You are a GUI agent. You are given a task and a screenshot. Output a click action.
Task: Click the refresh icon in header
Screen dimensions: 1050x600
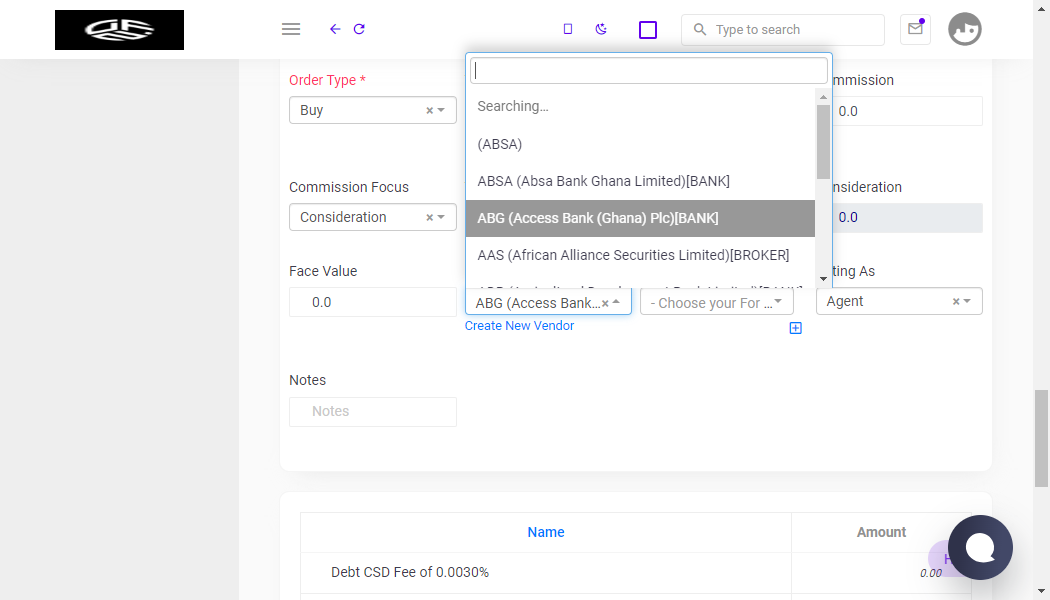359,29
